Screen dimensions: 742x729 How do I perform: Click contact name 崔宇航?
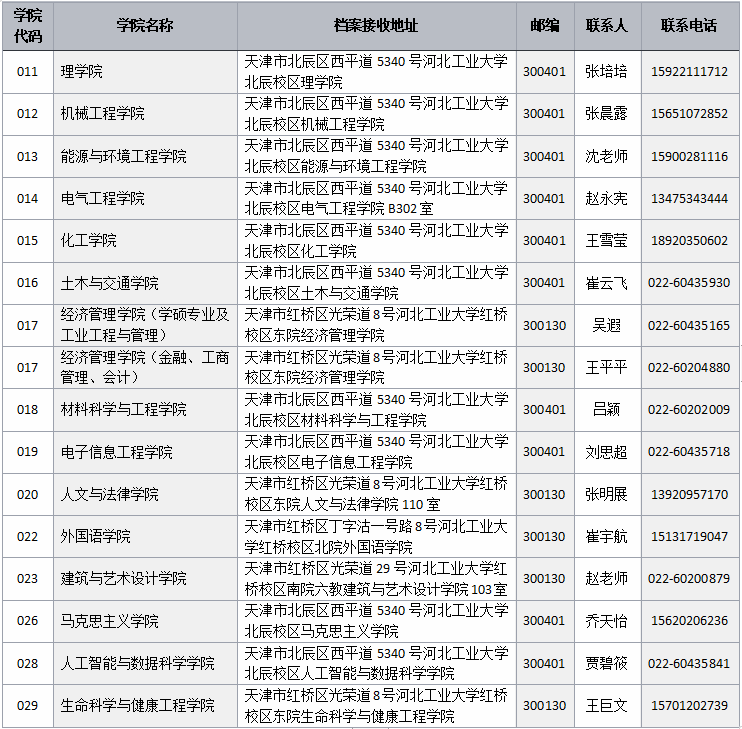tap(607, 536)
